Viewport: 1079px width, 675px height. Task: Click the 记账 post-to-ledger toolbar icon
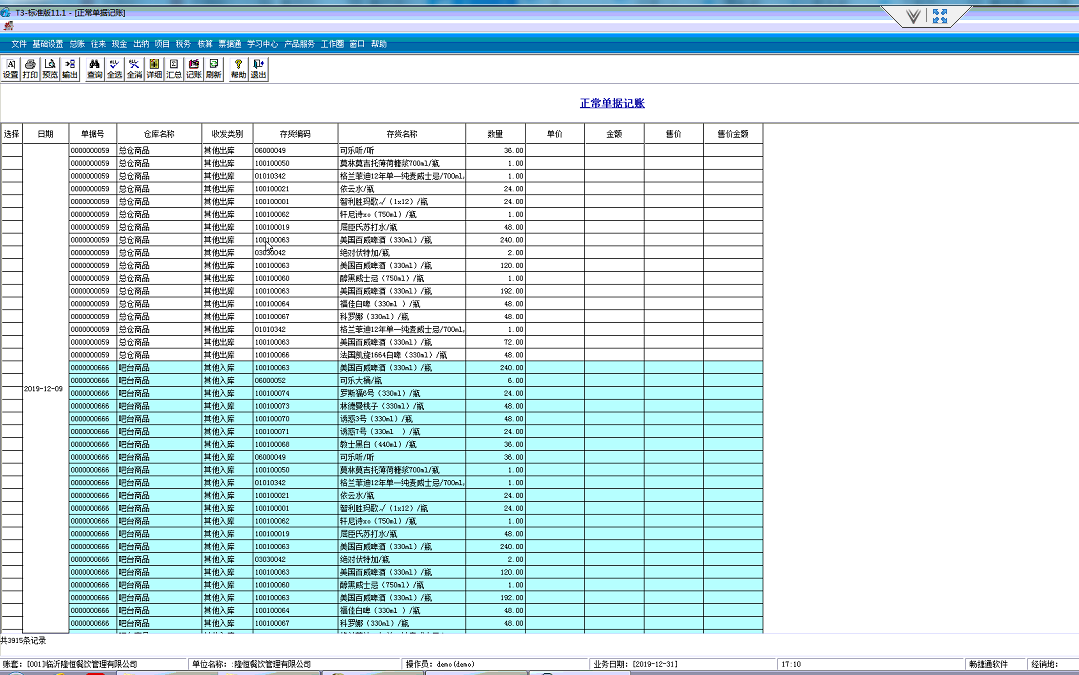(x=194, y=69)
